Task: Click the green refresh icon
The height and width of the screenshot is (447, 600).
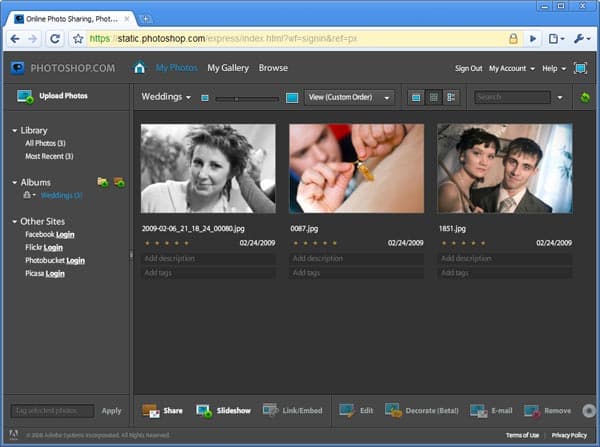Action: 585,98
